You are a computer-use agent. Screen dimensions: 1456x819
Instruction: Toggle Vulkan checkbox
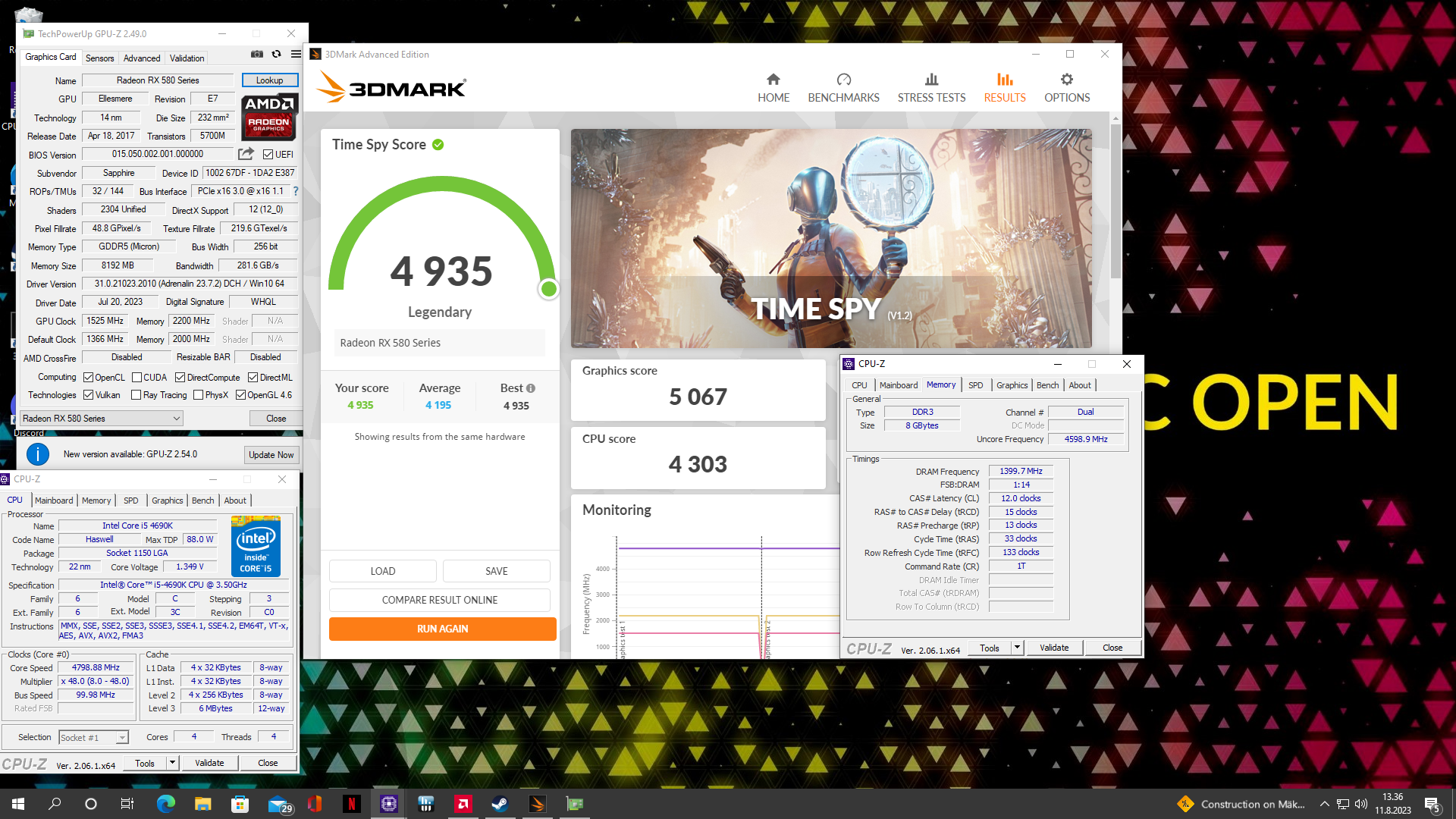(89, 395)
